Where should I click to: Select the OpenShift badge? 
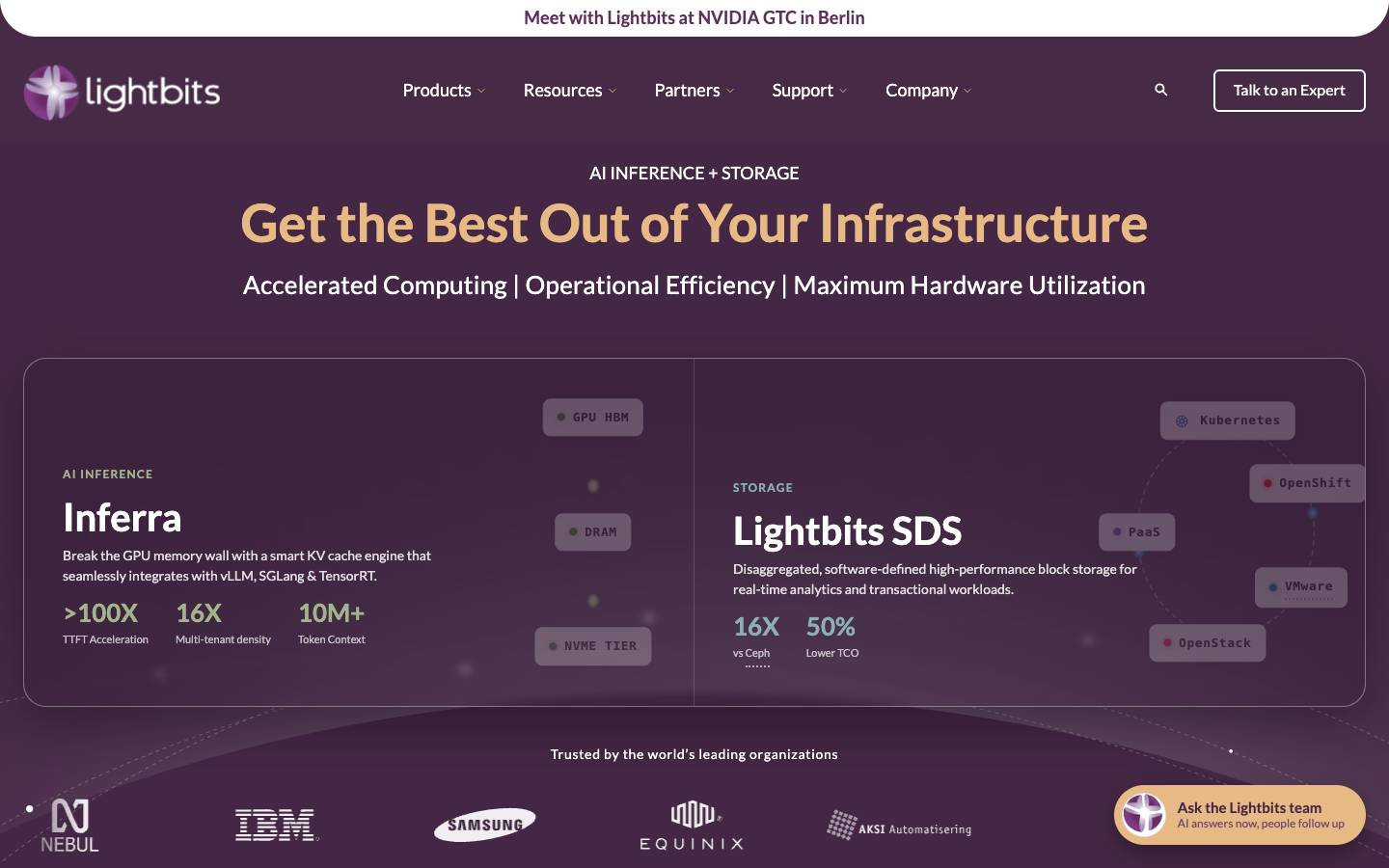1307,483
